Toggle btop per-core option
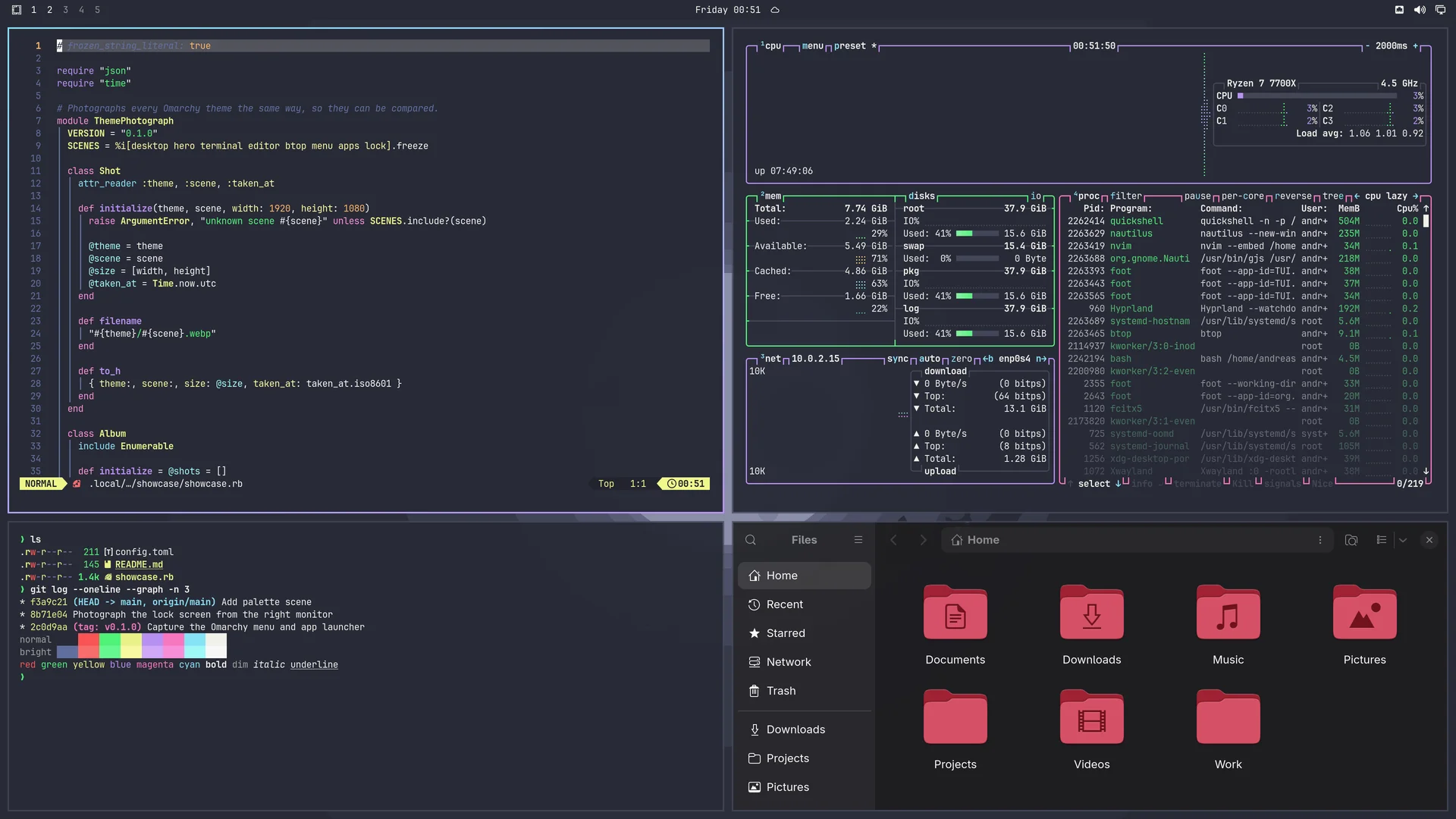This screenshot has height=819, width=1456. 1242,196
